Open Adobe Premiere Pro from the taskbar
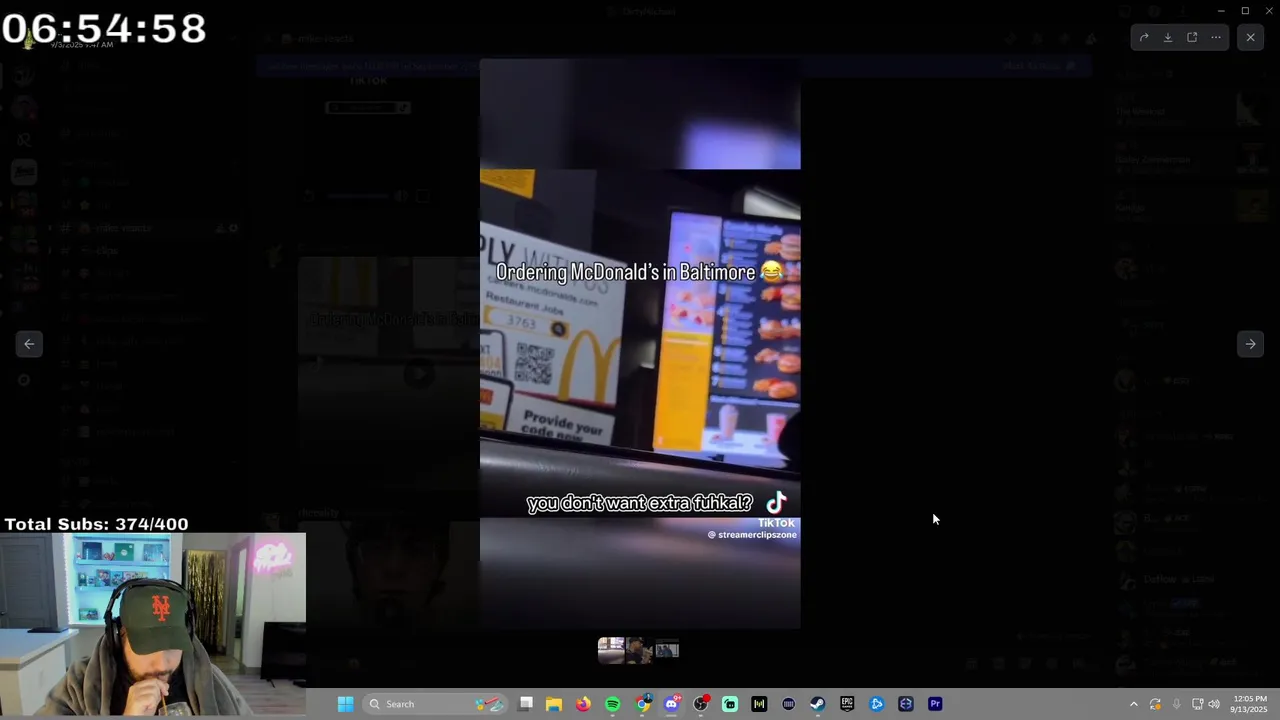The width and height of the screenshot is (1280, 720). coord(935,704)
